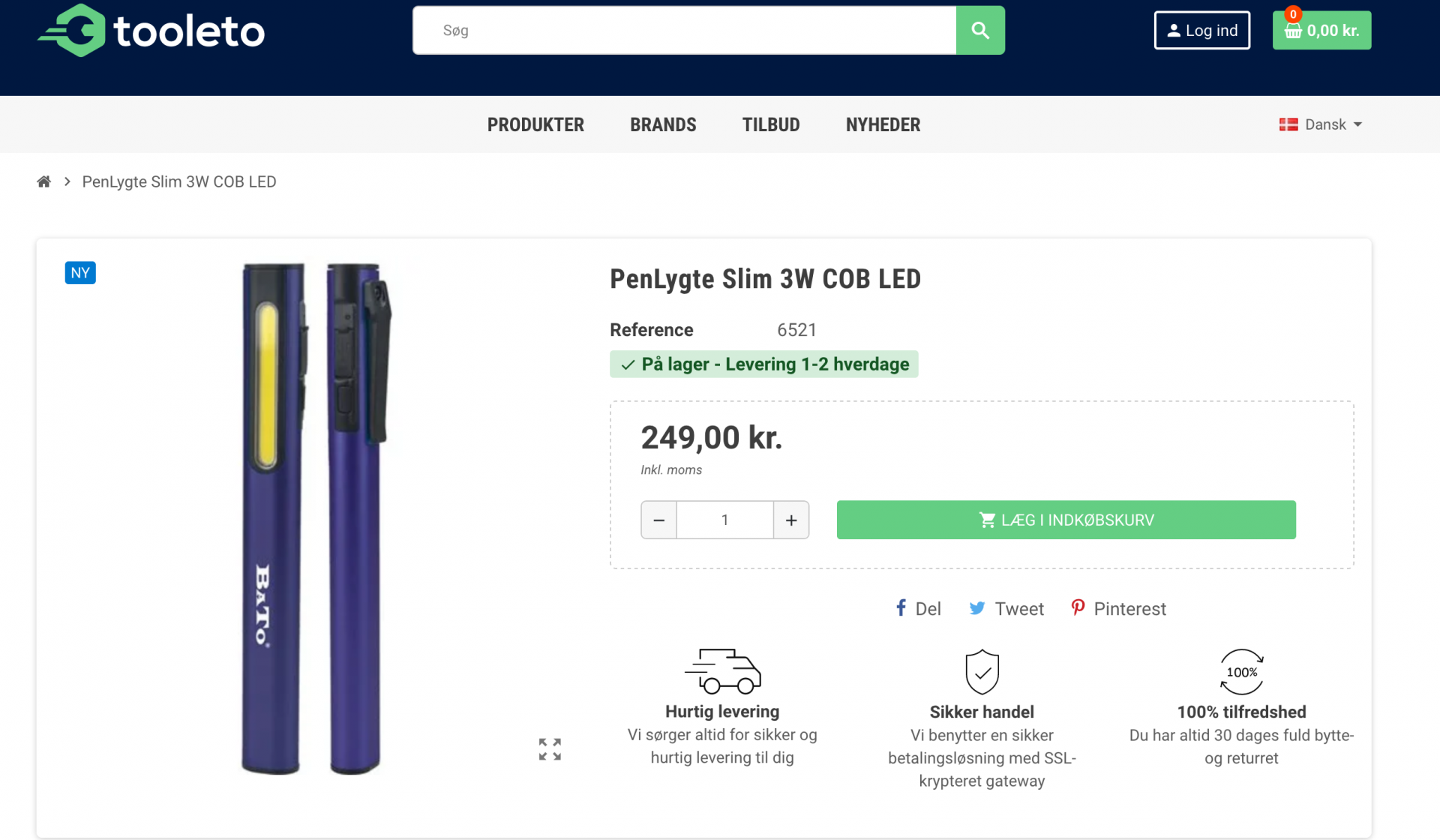
Task: Focus the Søg search field
Action: (684, 30)
